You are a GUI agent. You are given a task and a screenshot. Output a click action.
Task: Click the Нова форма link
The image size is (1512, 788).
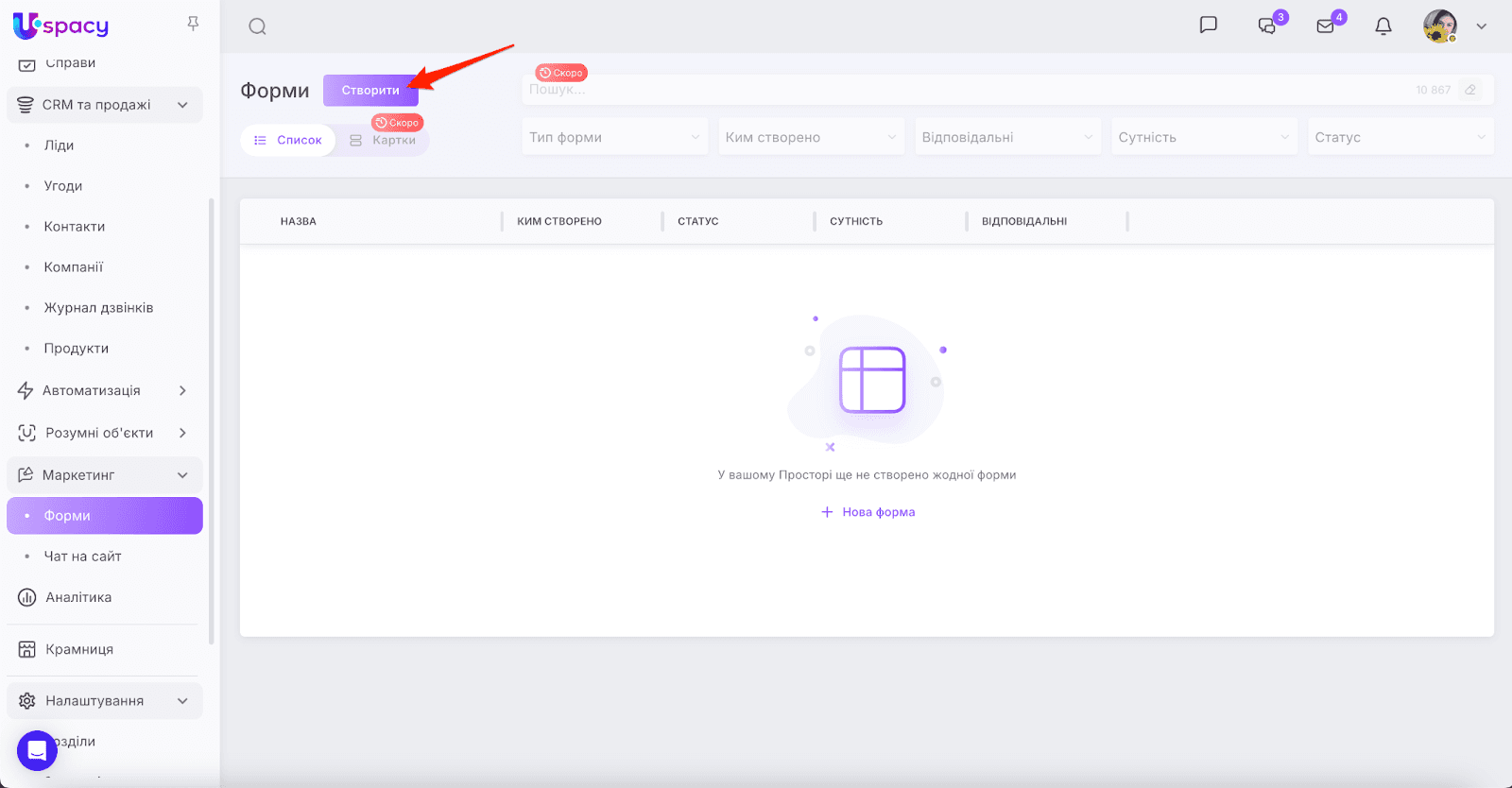point(868,512)
